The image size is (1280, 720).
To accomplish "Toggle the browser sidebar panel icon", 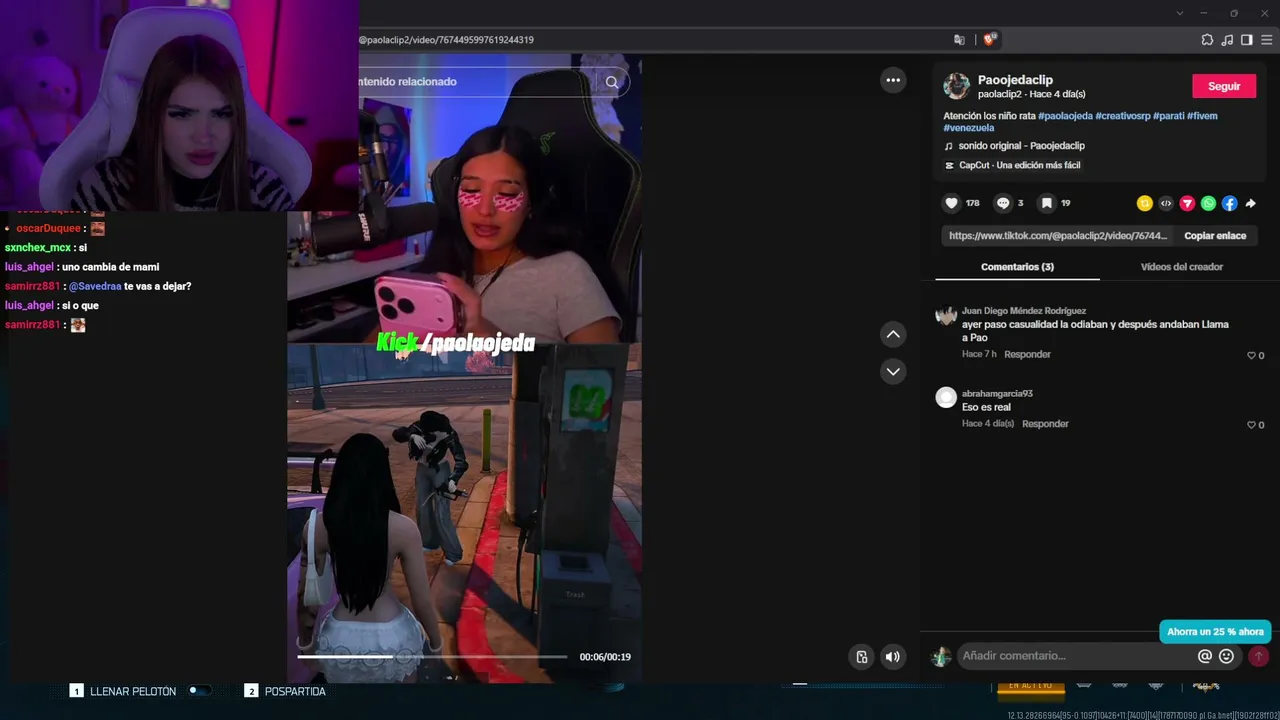I will (1246, 40).
